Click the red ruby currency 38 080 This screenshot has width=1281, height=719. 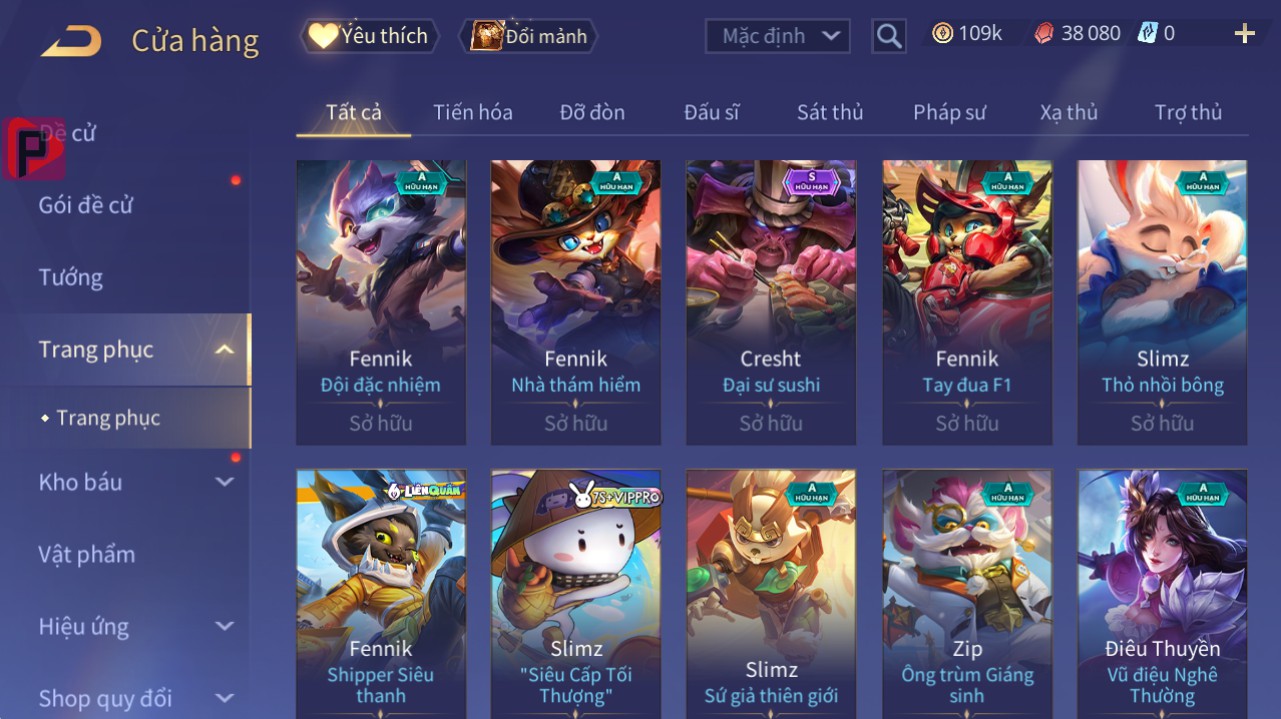tap(1077, 33)
